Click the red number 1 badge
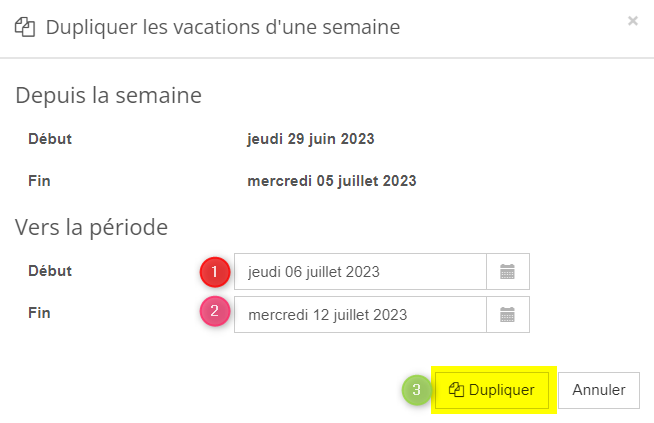 pos(214,271)
